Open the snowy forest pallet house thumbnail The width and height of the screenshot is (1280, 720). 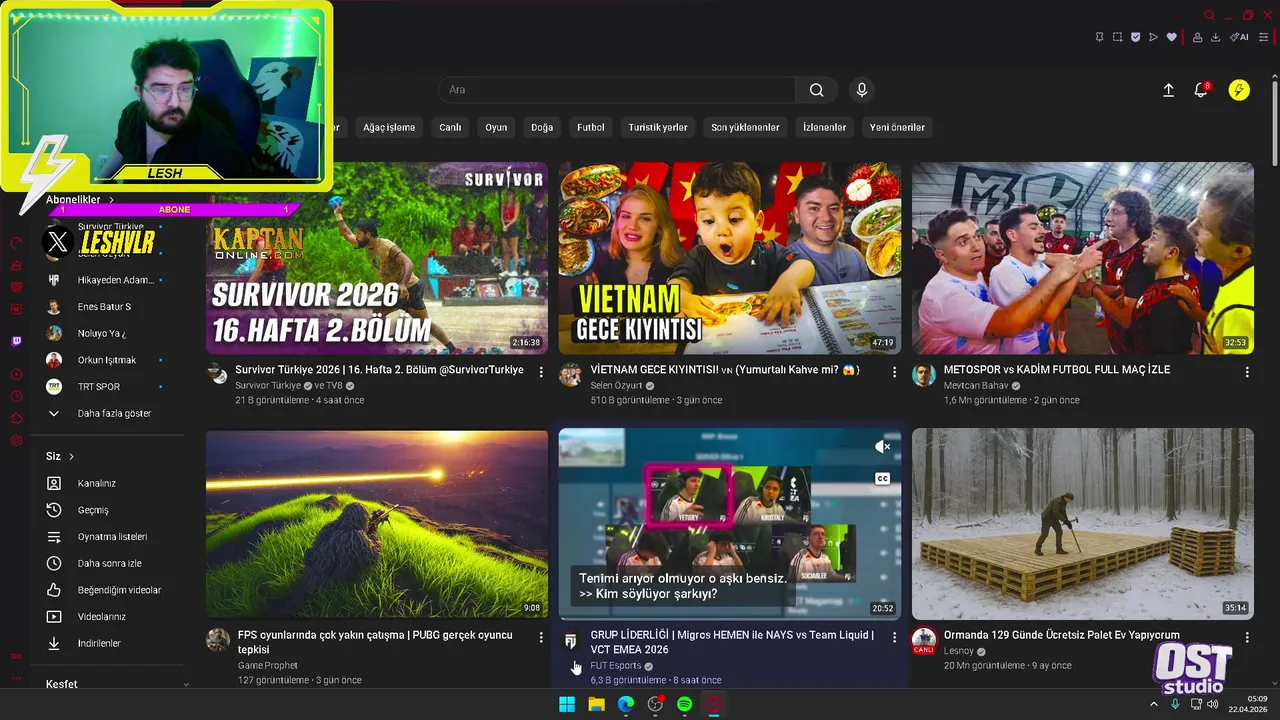(x=1083, y=524)
